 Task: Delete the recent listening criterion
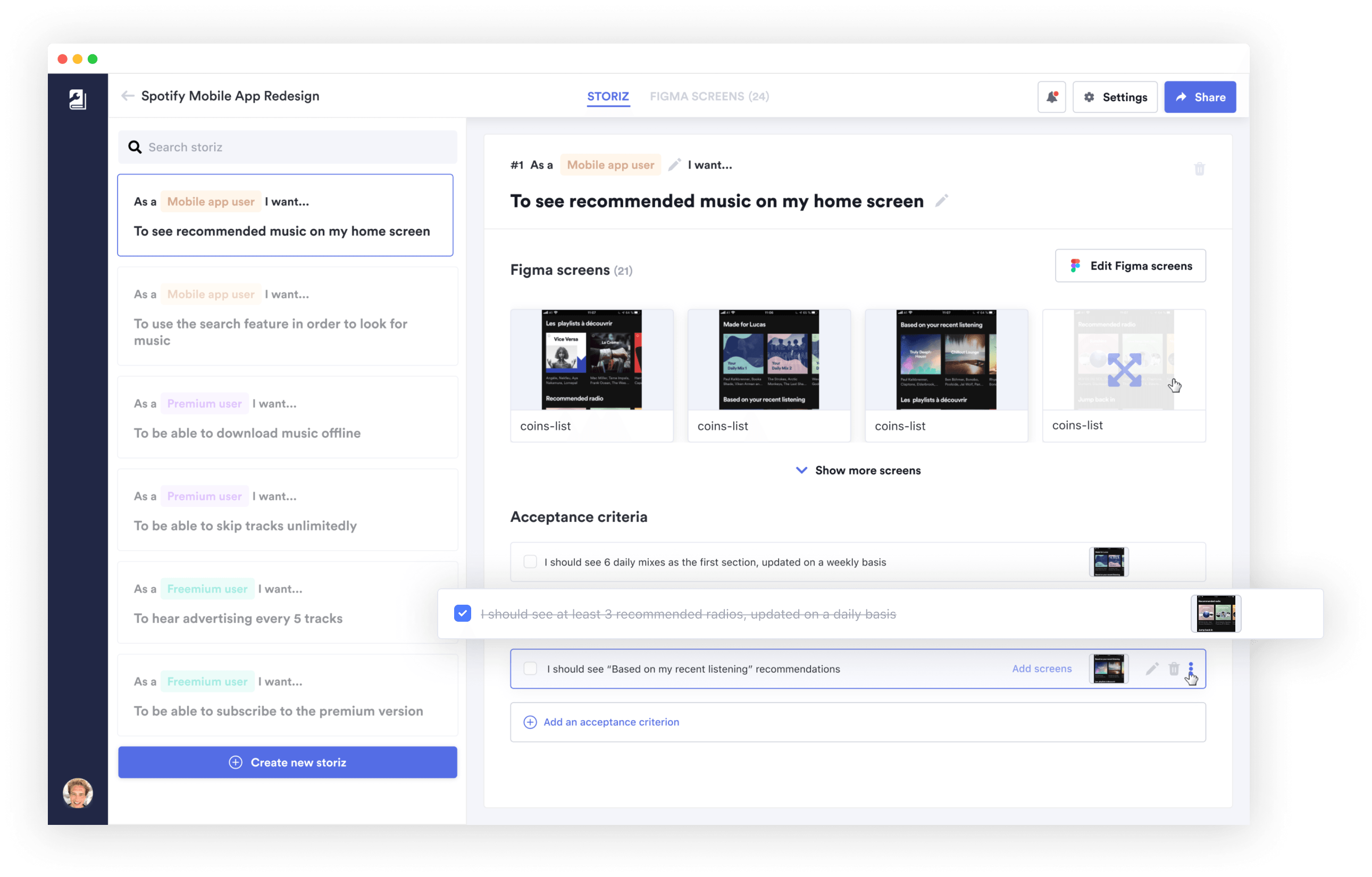[1173, 669]
